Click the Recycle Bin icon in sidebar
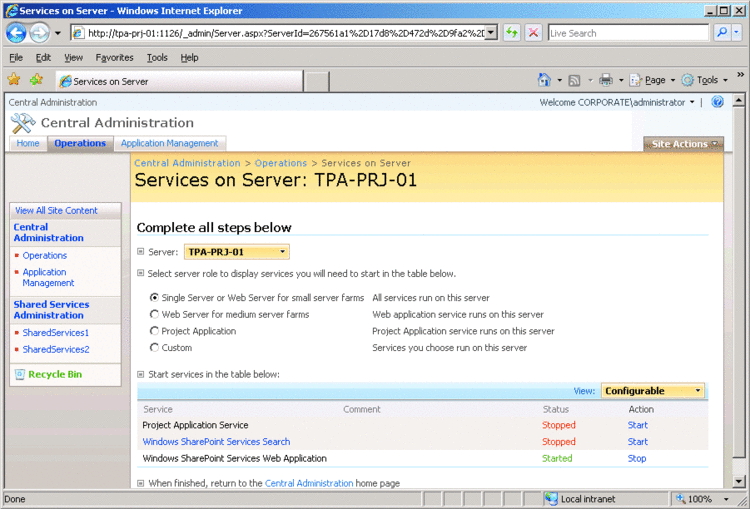The image size is (750, 509). [20, 375]
